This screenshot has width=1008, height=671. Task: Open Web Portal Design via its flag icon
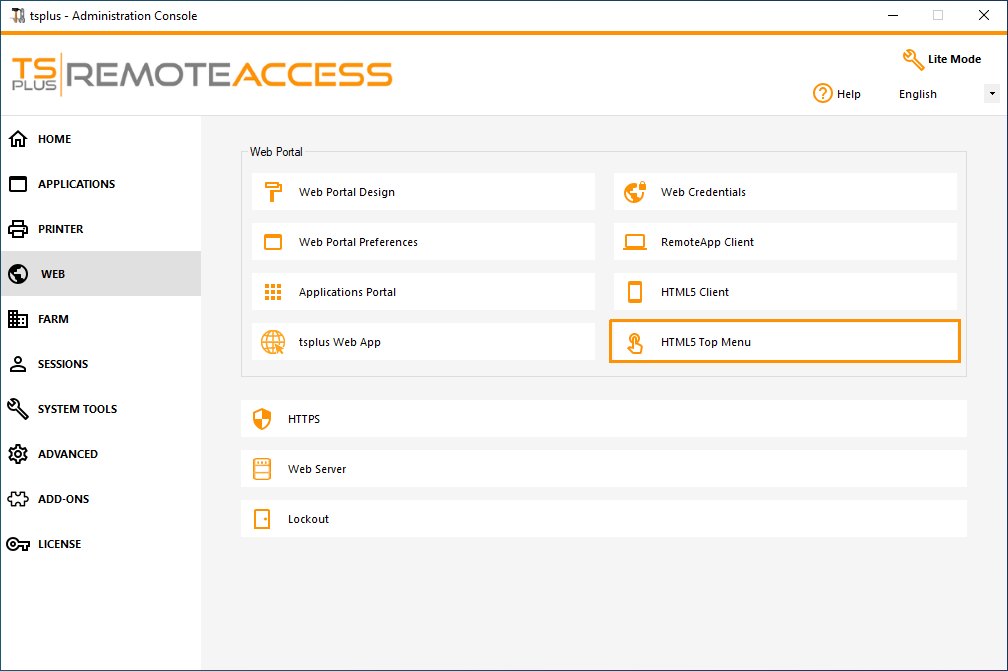pyautogui.click(x=272, y=191)
